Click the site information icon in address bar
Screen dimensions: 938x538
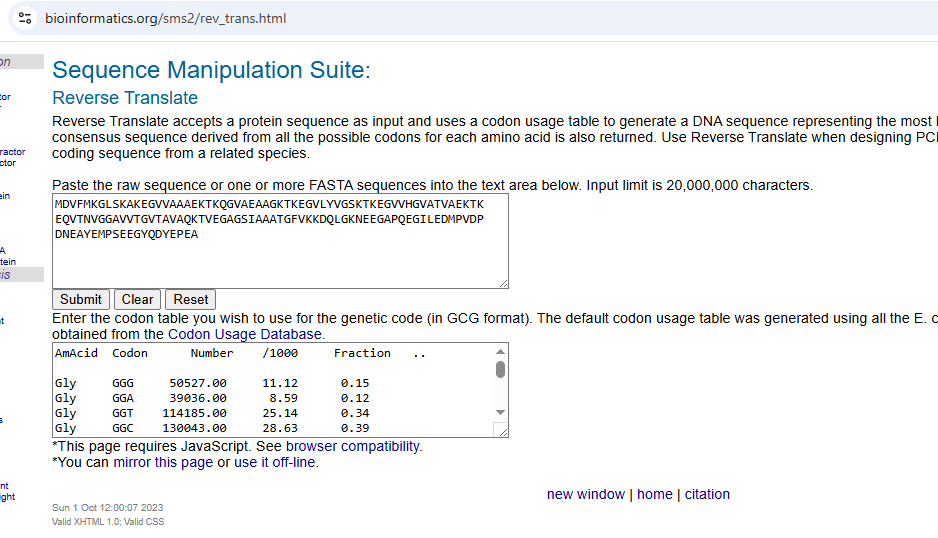(25, 18)
